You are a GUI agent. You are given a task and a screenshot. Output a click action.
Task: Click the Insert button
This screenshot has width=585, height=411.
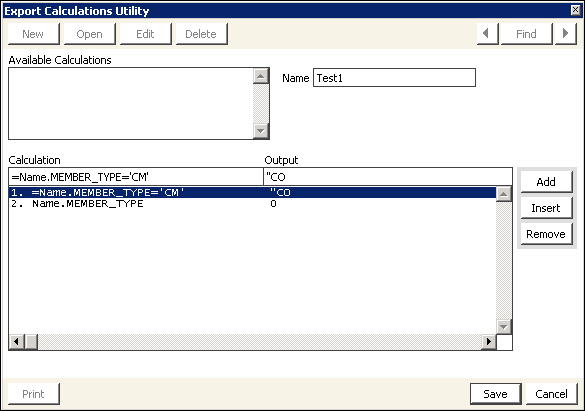point(546,208)
